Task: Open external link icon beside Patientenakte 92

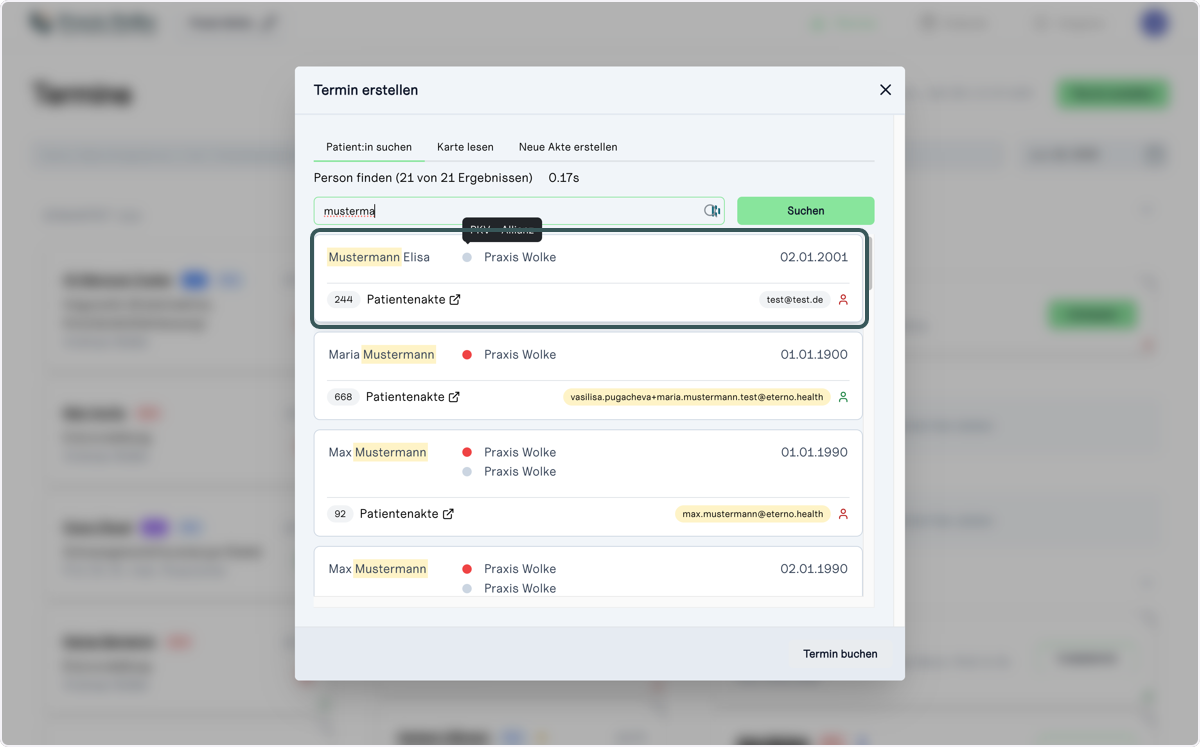Action: pos(448,514)
